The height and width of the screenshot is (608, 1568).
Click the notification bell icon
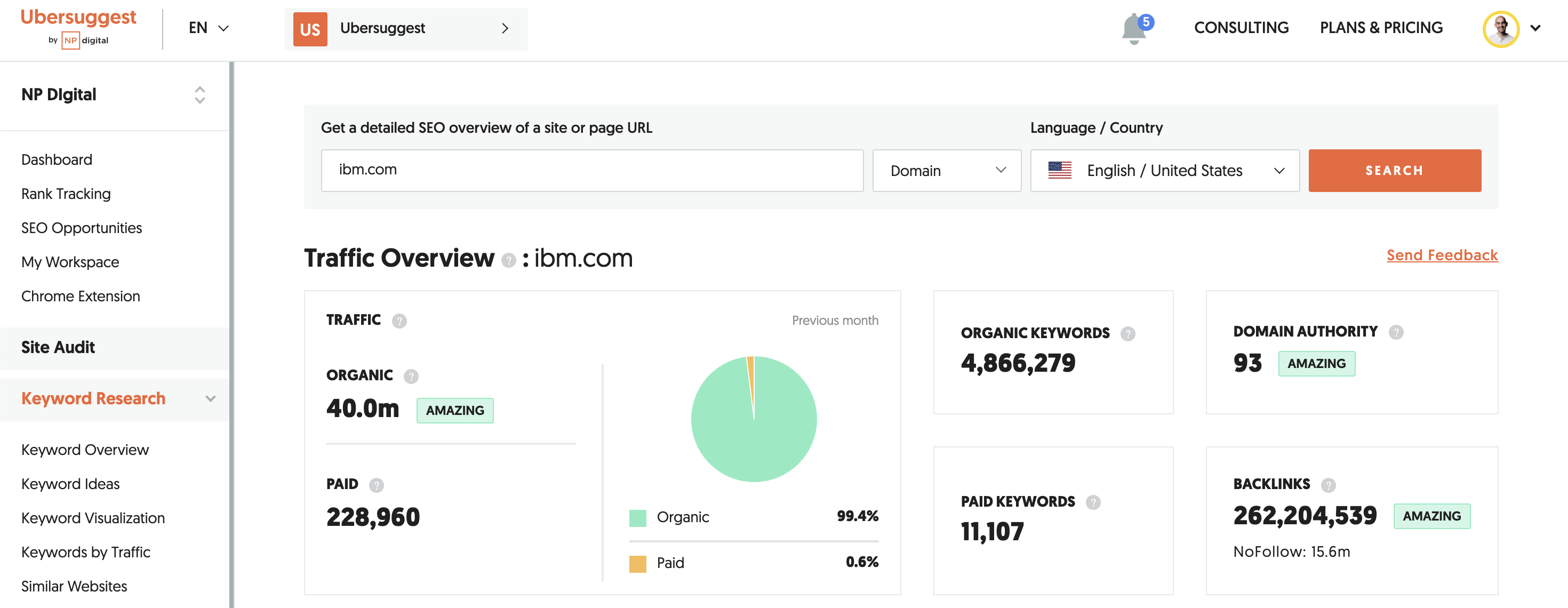1133,27
